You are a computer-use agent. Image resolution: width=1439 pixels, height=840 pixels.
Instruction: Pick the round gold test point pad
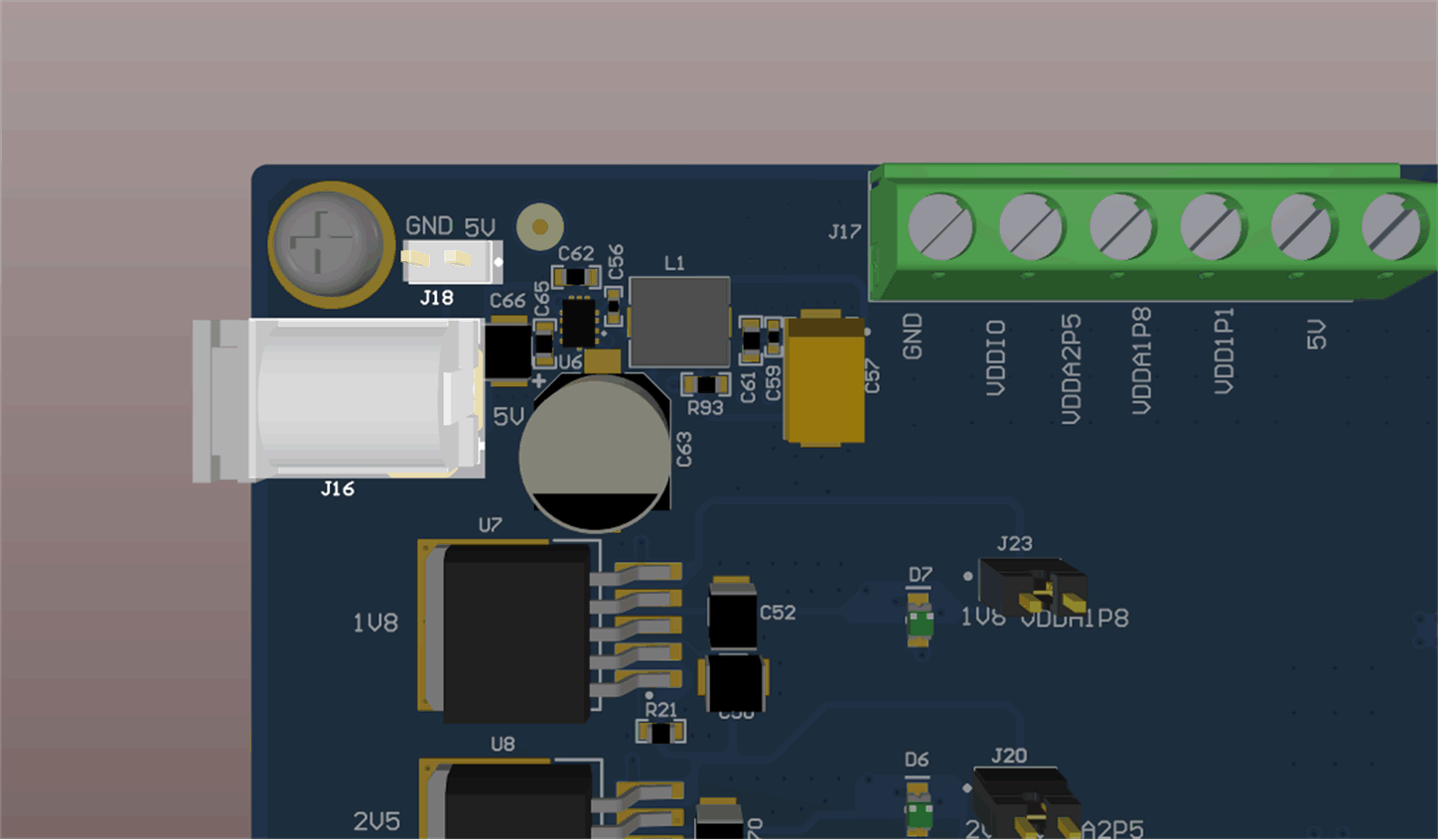click(540, 227)
